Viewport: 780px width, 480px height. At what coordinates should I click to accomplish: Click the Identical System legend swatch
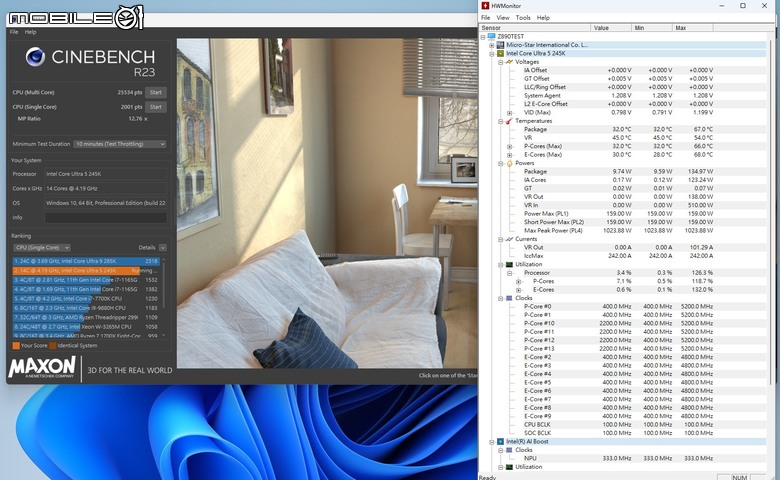(53, 346)
